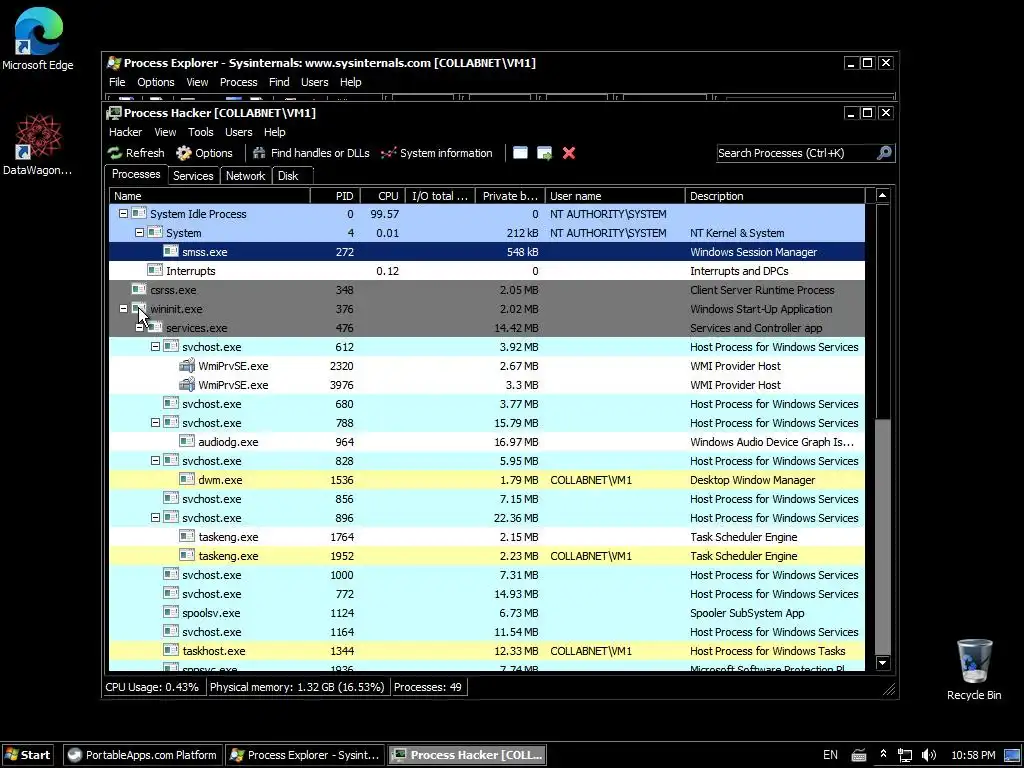
Task: Click the smss.exe process icon
Action: coord(171,251)
